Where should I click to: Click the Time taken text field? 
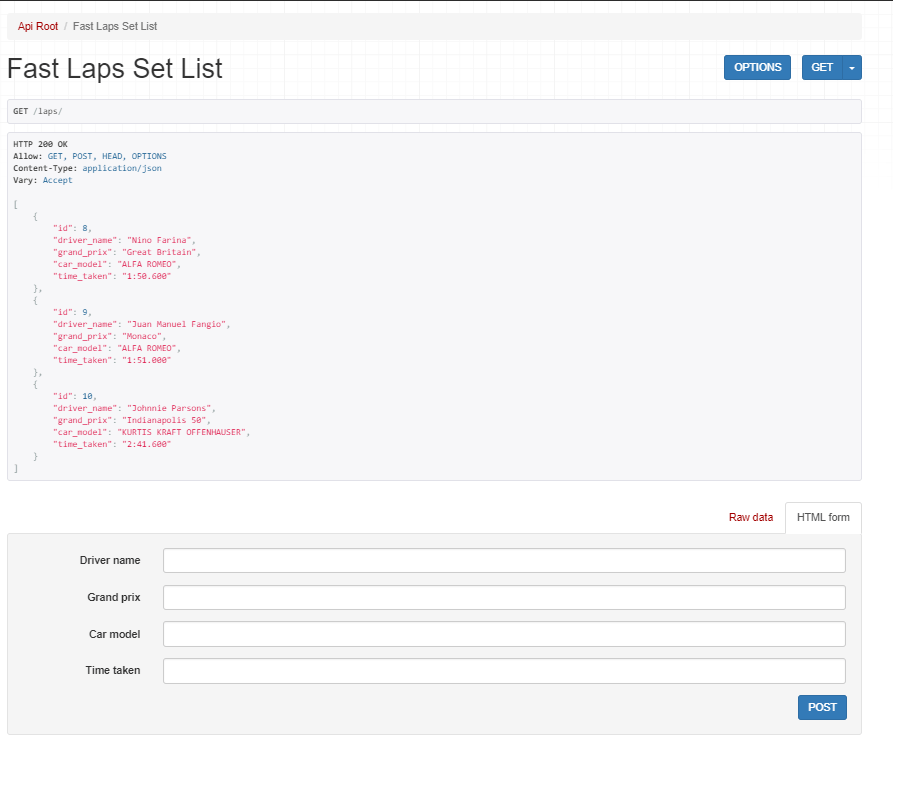pos(504,670)
